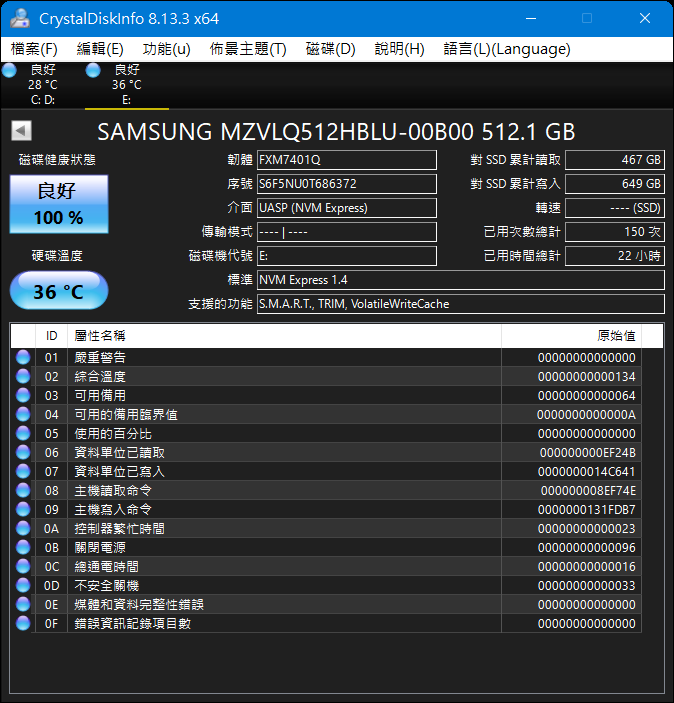Click the rotation rate value ---- (SSD)
674x703 pixels.
coord(614,208)
